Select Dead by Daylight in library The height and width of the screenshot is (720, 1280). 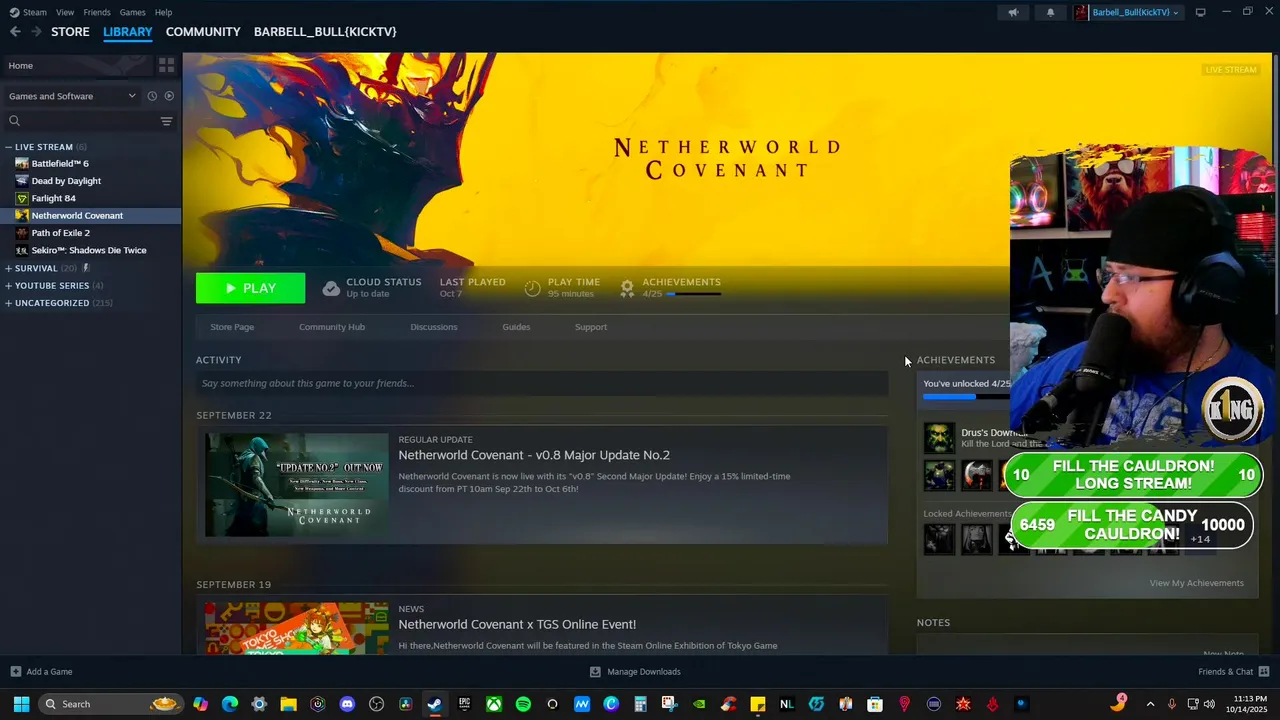click(66, 181)
